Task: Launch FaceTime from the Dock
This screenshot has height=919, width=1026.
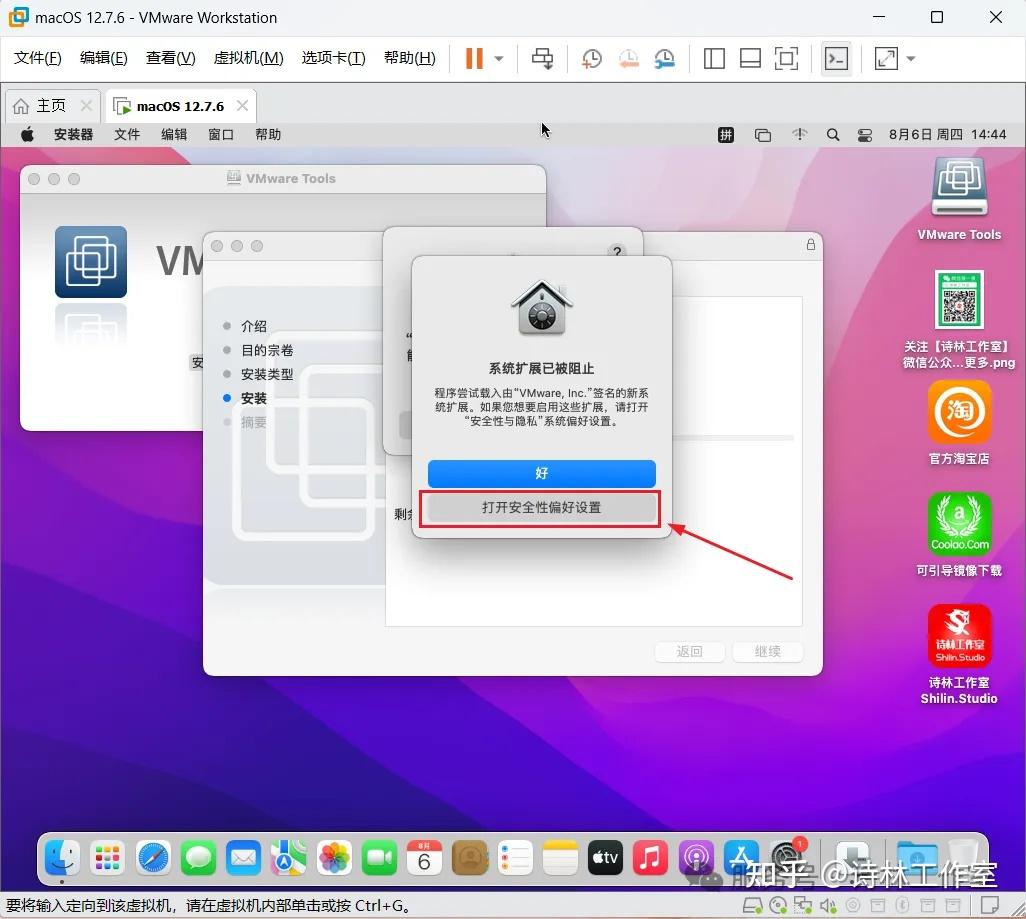Action: [x=380, y=857]
